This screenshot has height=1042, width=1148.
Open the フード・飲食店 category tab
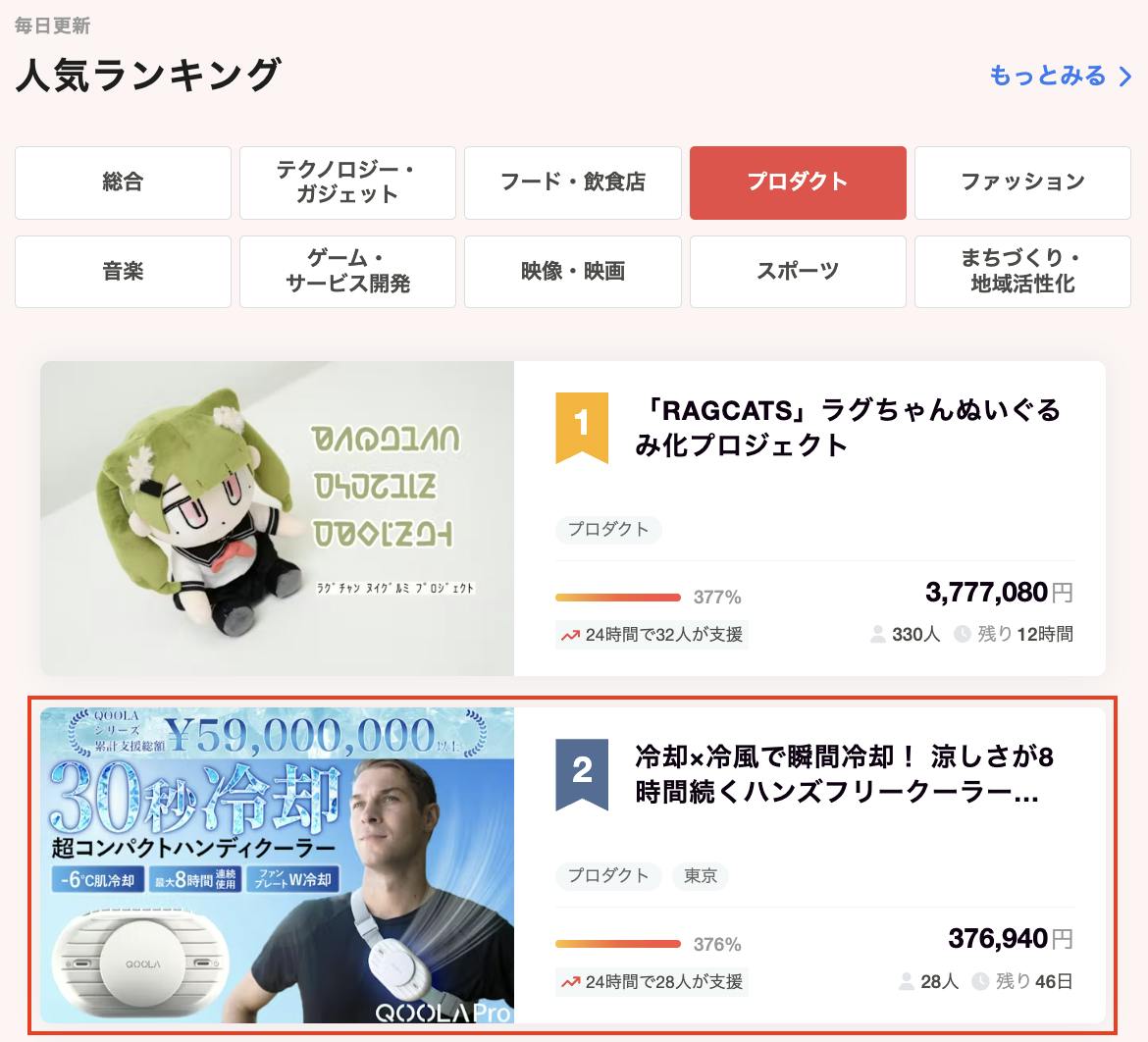[573, 182]
